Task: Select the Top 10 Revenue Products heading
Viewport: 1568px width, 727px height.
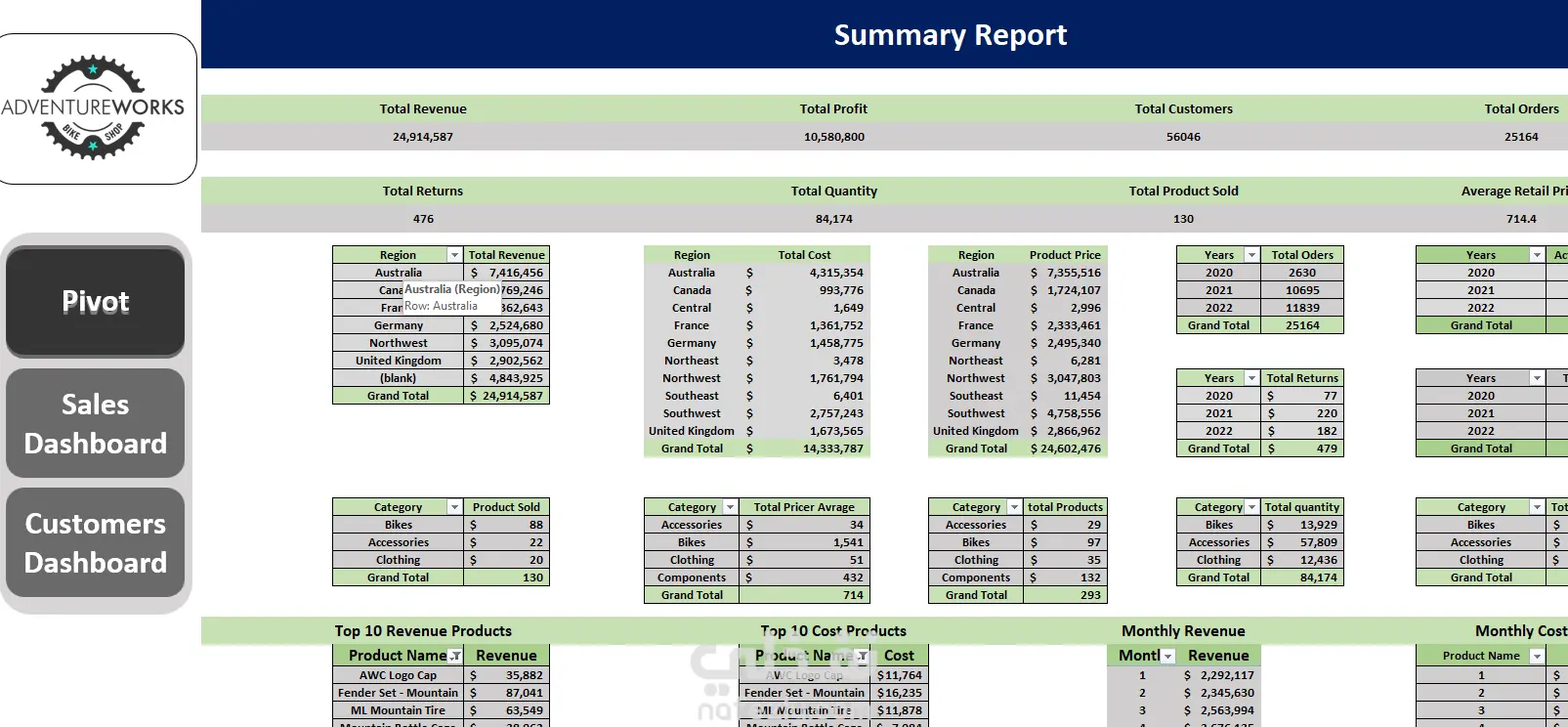Action: pos(423,631)
